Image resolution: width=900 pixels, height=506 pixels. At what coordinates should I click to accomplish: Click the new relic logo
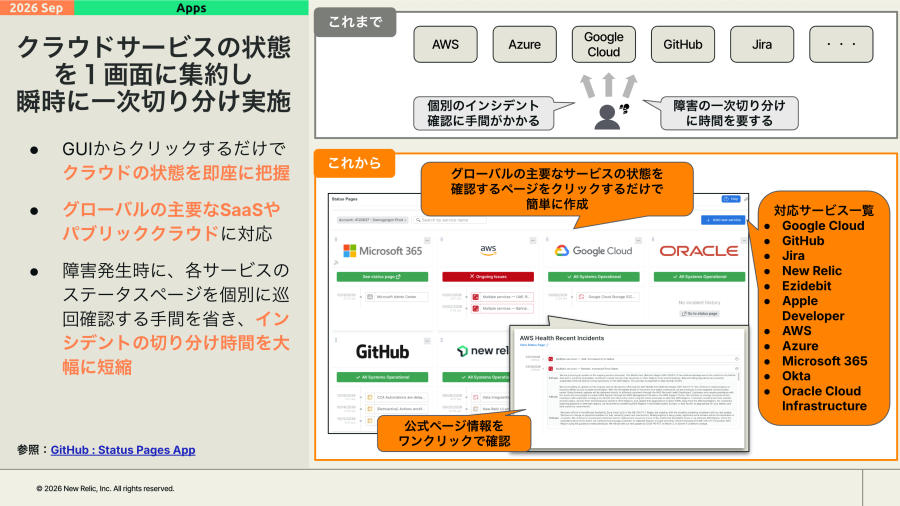(x=483, y=351)
